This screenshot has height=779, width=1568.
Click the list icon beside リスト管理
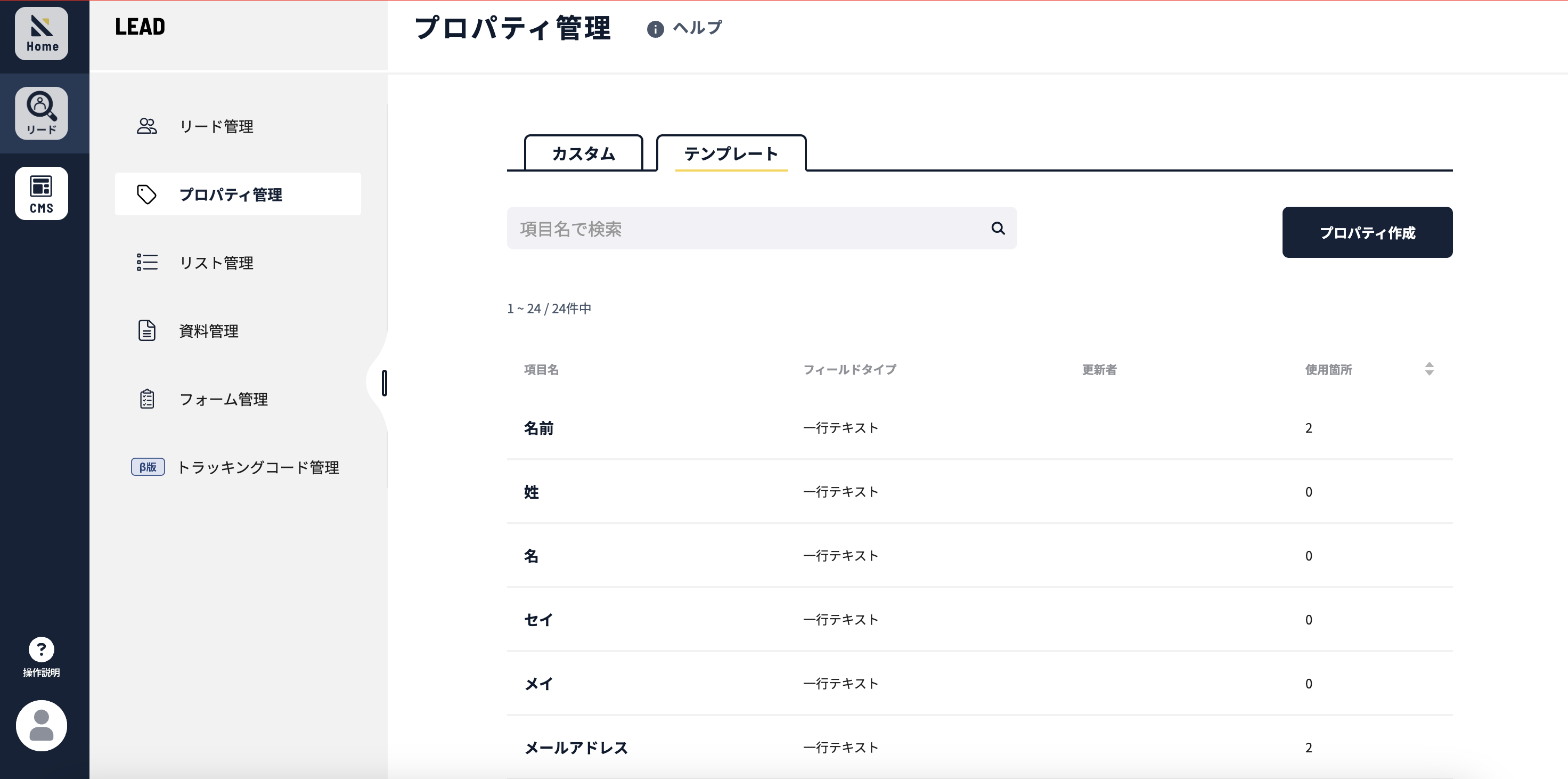tap(146, 263)
